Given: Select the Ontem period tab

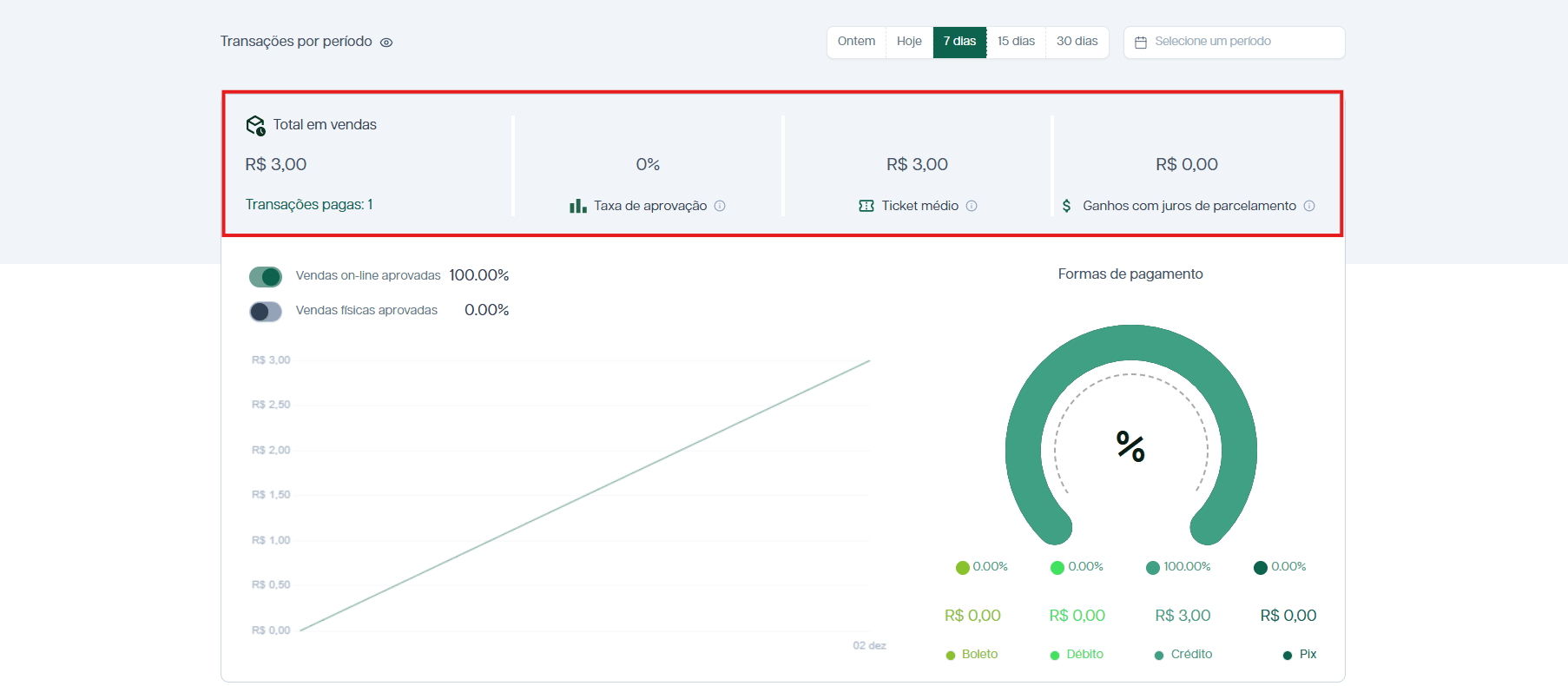Looking at the screenshot, I should pos(856,42).
